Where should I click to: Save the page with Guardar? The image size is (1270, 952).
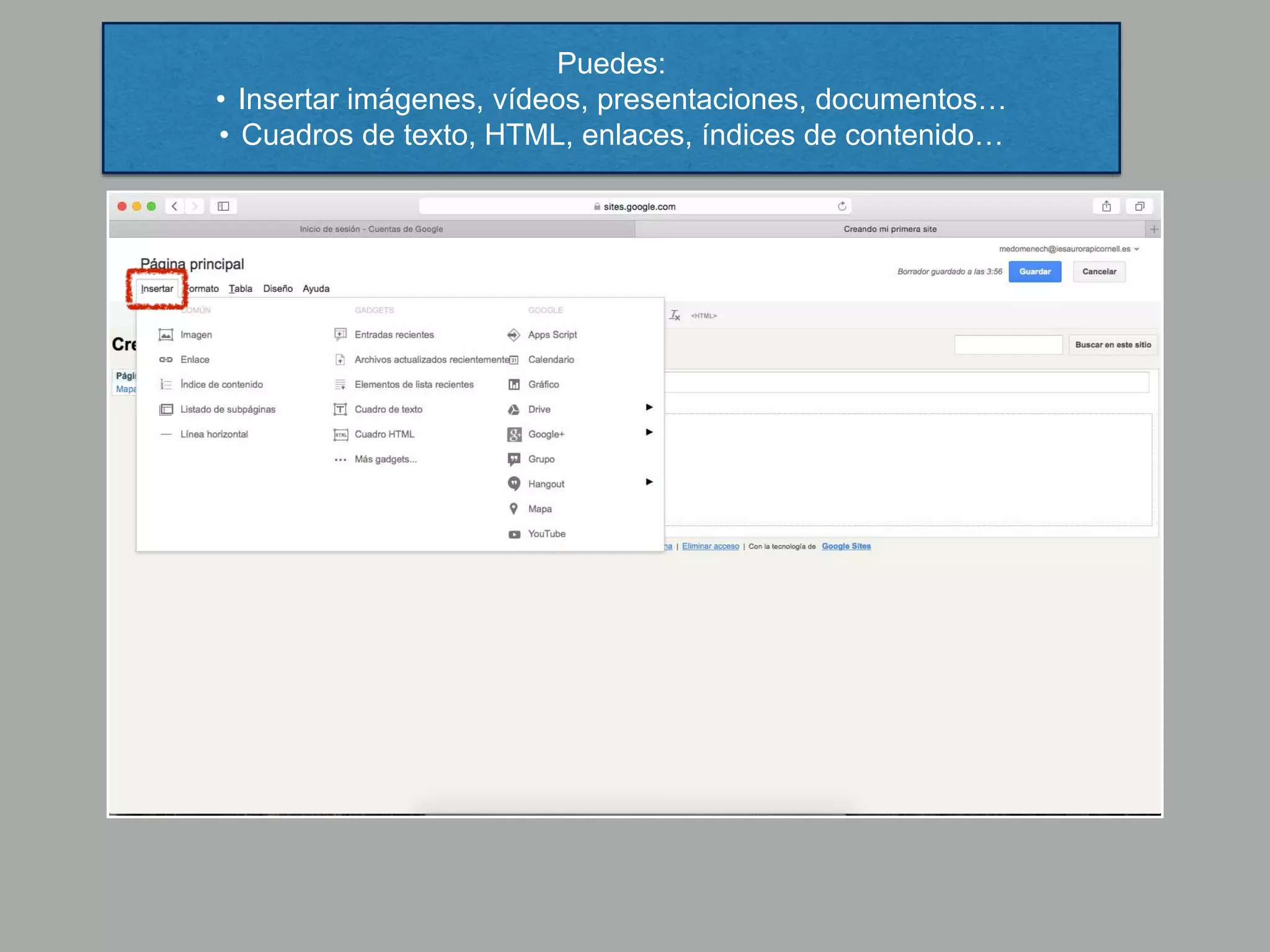tap(1035, 271)
